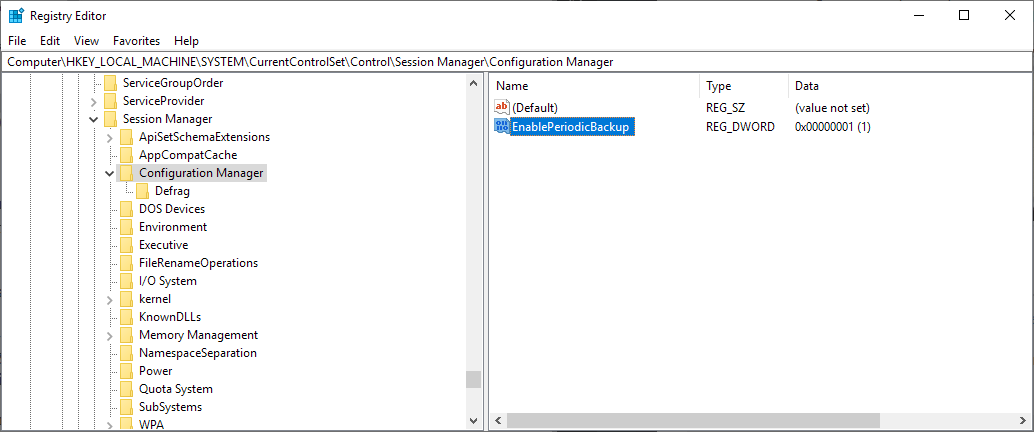
Task: Open the Edit menu
Action: pos(50,41)
